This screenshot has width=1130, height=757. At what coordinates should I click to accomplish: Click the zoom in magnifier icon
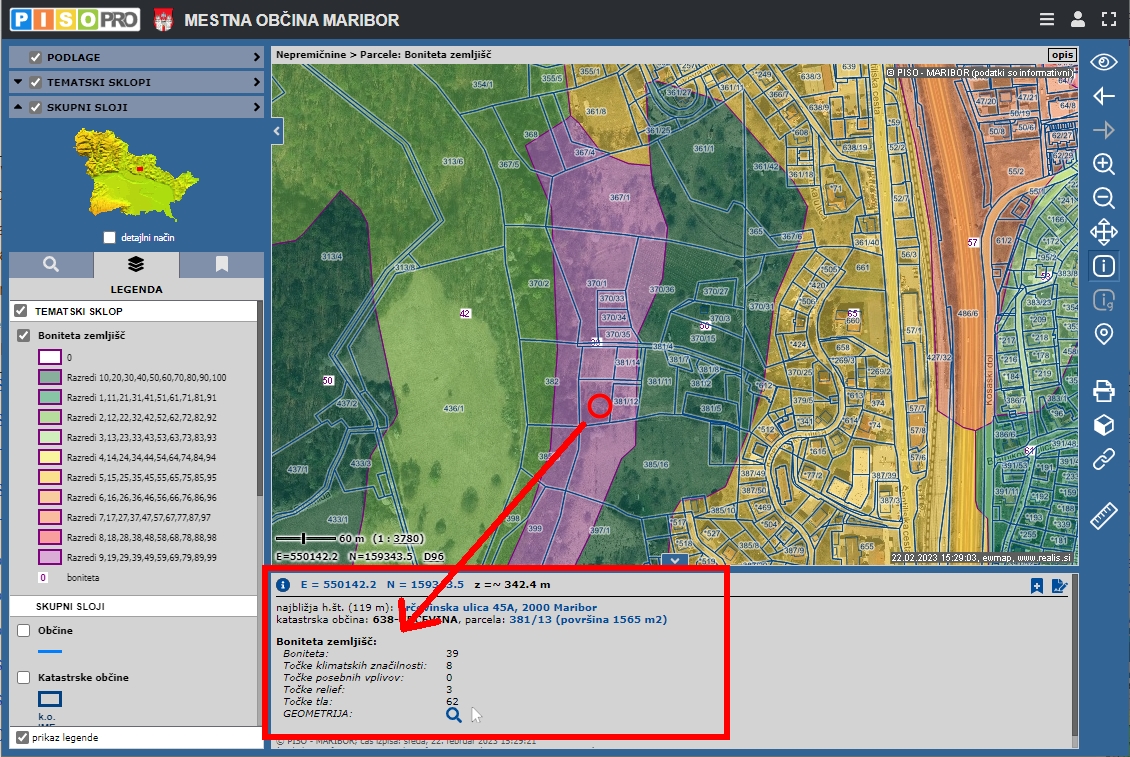(x=1103, y=164)
